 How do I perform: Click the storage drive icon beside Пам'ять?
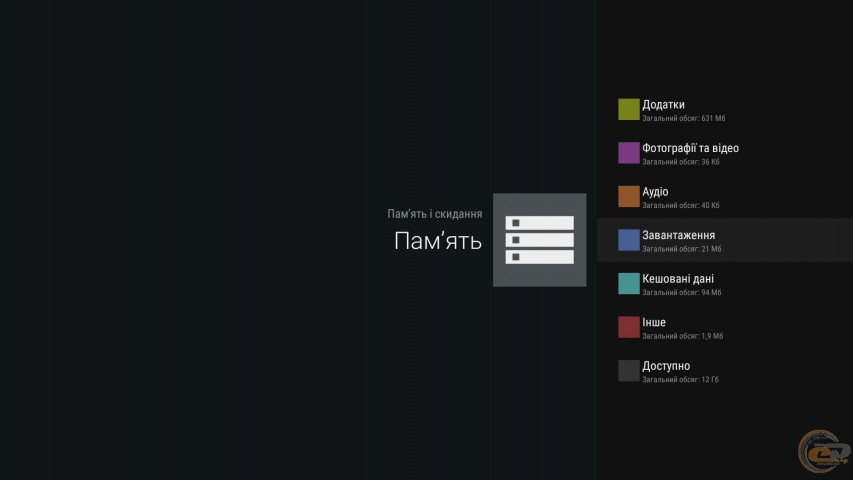[539, 240]
